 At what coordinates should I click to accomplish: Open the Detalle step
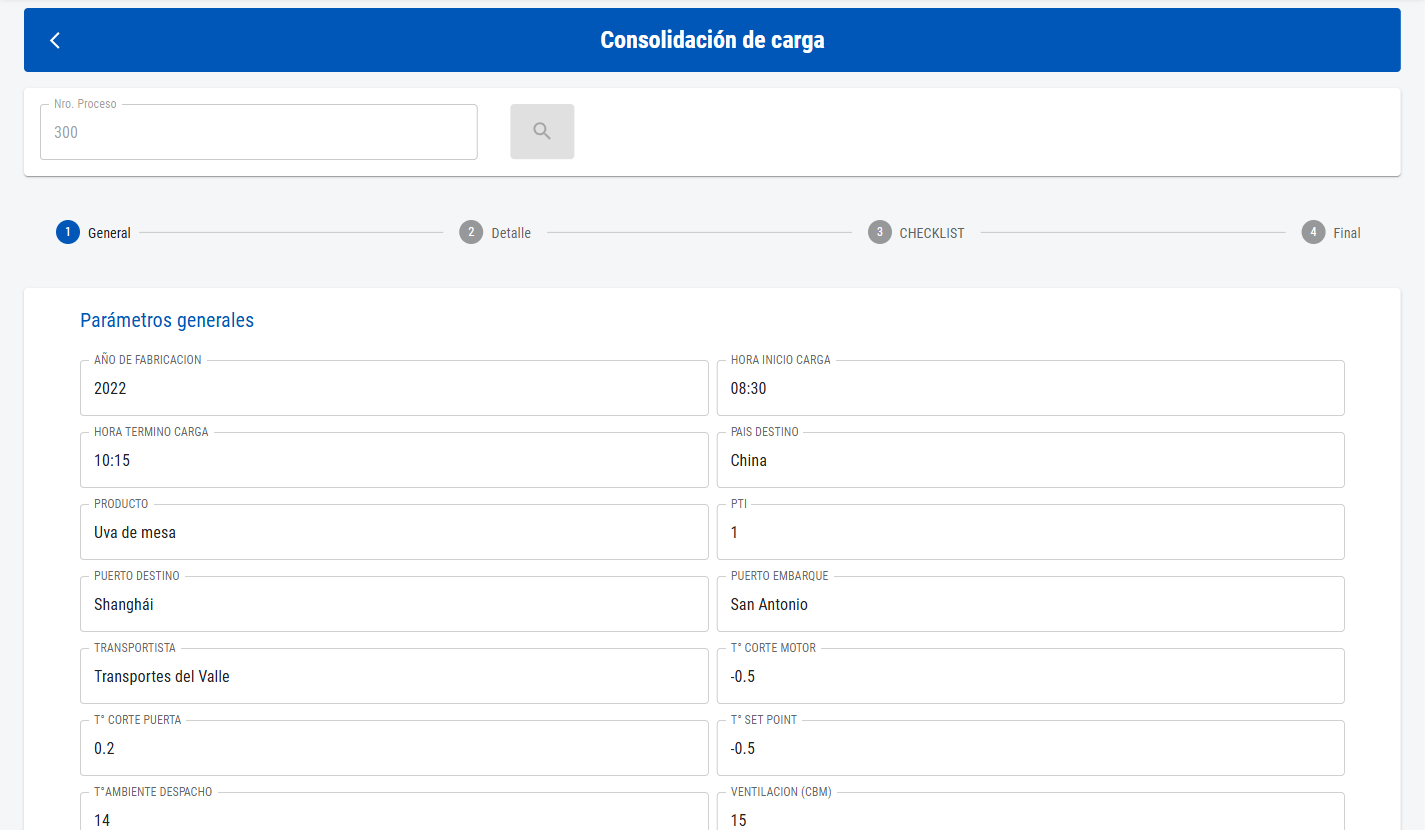coord(495,232)
